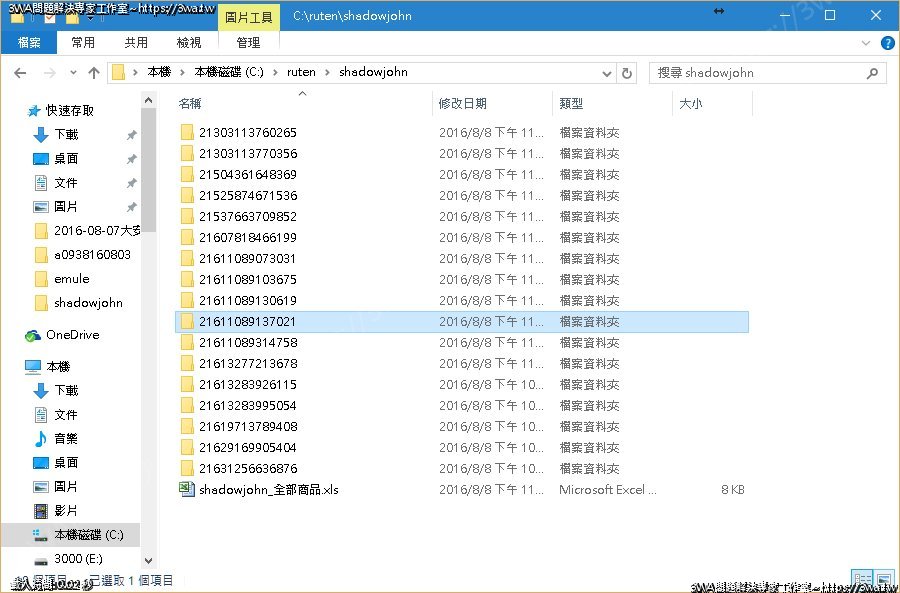Screen dimensions: 900x593
Task: Click the Up one level arrow
Action: pyautogui.click(x=94, y=73)
